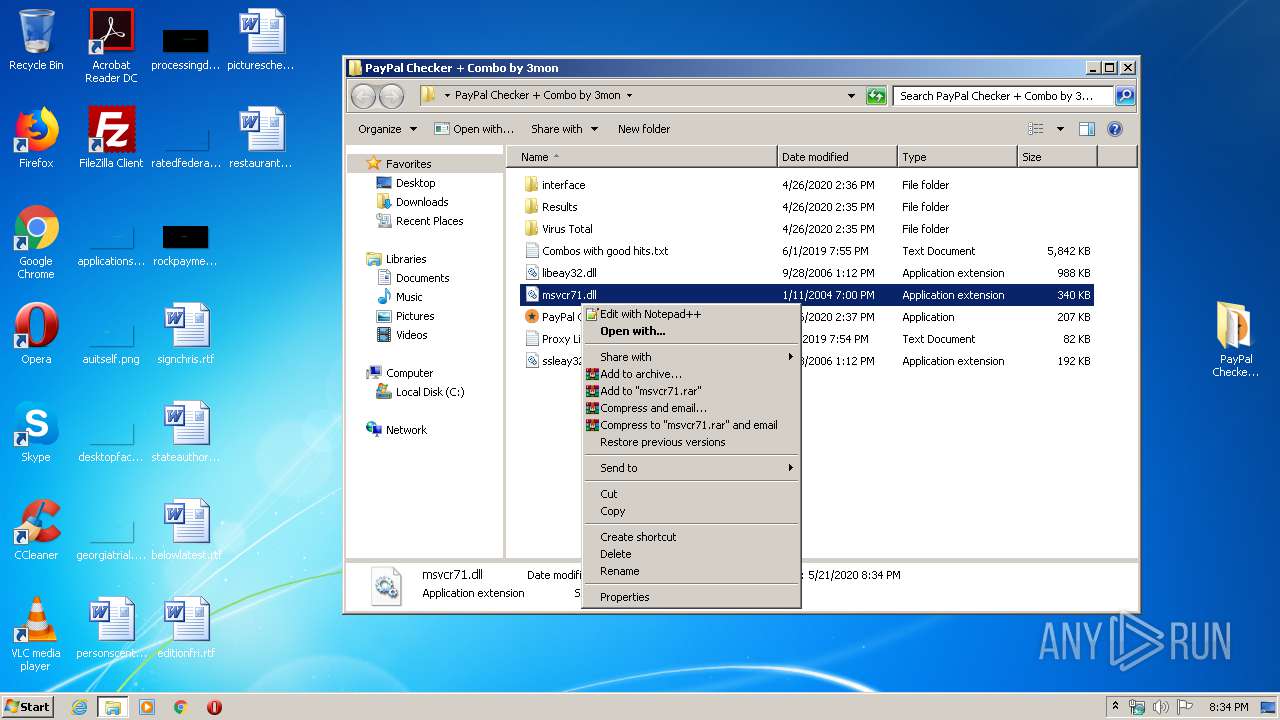Click Windows Media Player taskbar icon
The width and height of the screenshot is (1280, 720).
pyautogui.click(x=147, y=707)
